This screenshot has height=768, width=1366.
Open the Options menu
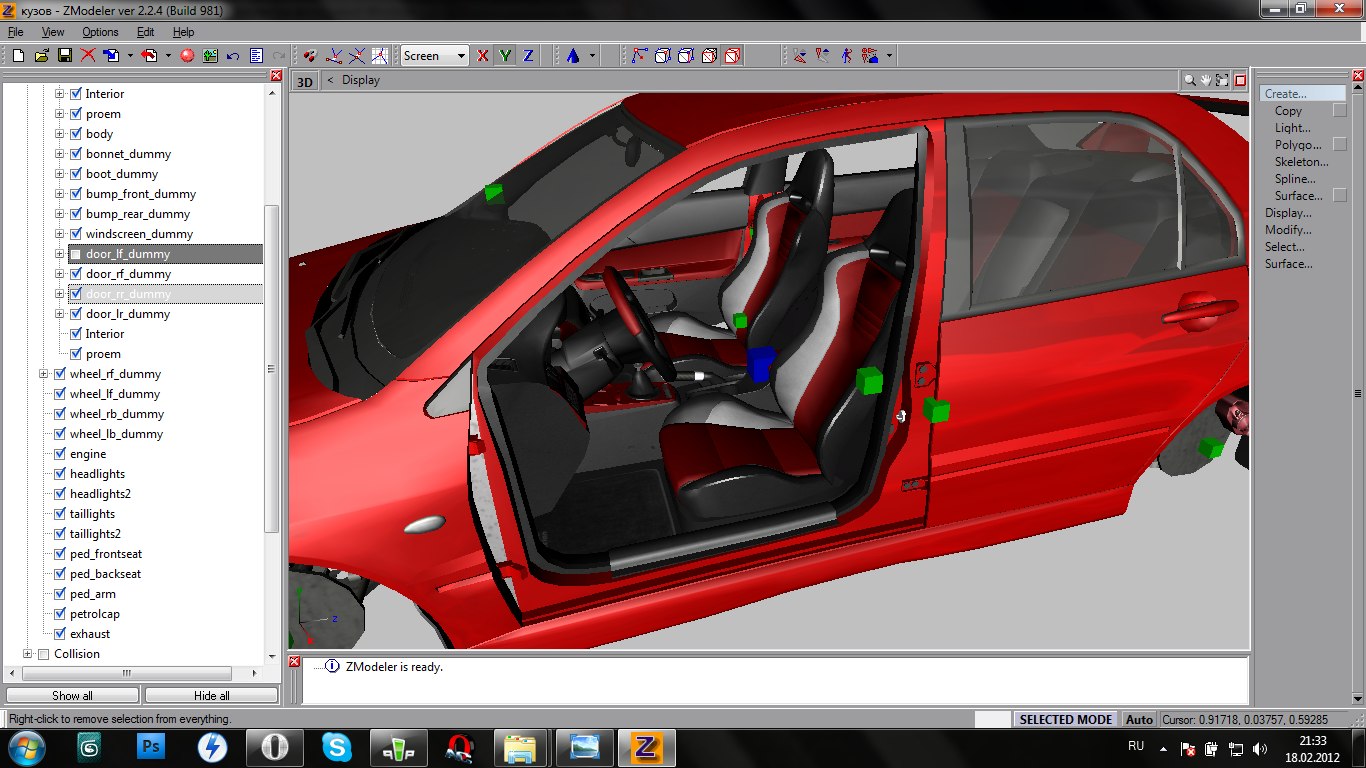[x=100, y=32]
